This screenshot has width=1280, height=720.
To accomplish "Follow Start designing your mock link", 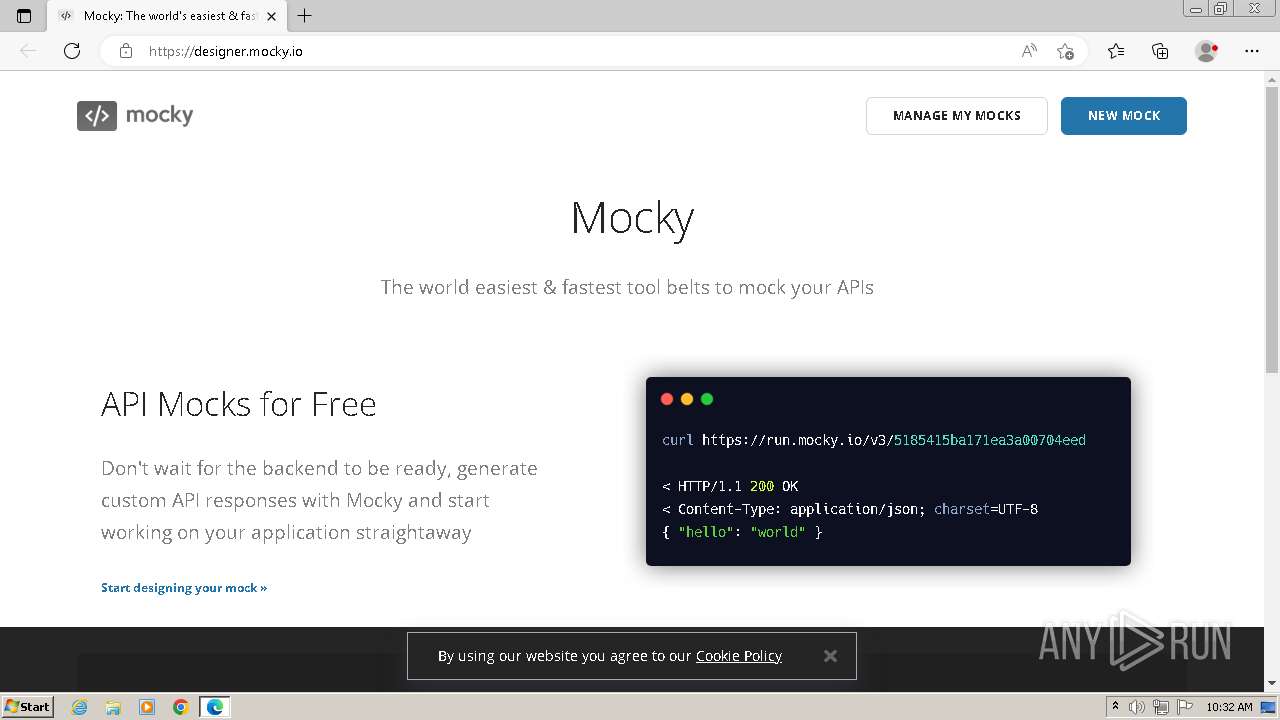I will click(184, 588).
